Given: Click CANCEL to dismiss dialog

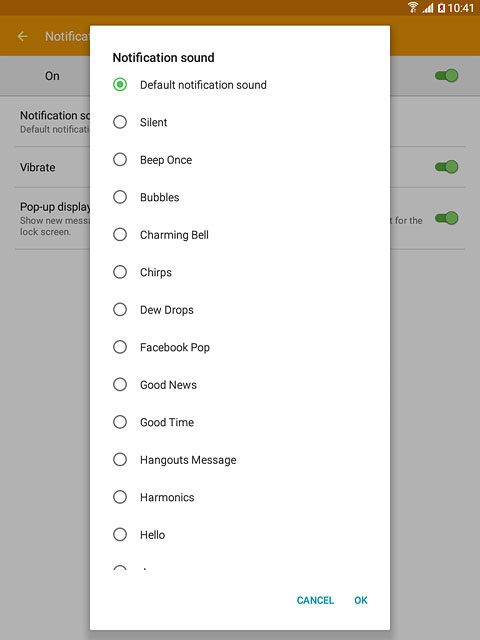Looking at the screenshot, I should [x=315, y=600].
